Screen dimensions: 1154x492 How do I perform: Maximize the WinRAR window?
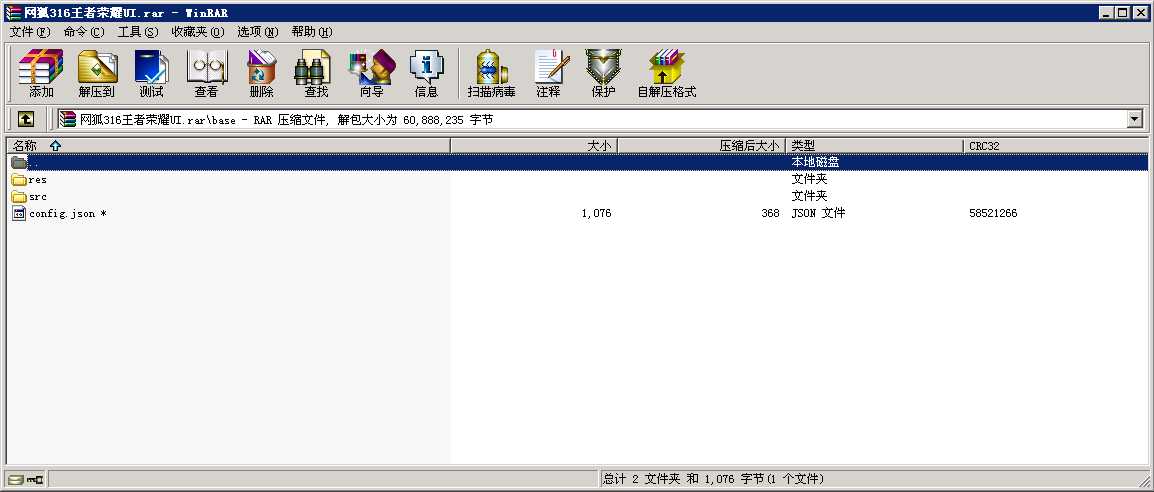[x=1122, y=13]
